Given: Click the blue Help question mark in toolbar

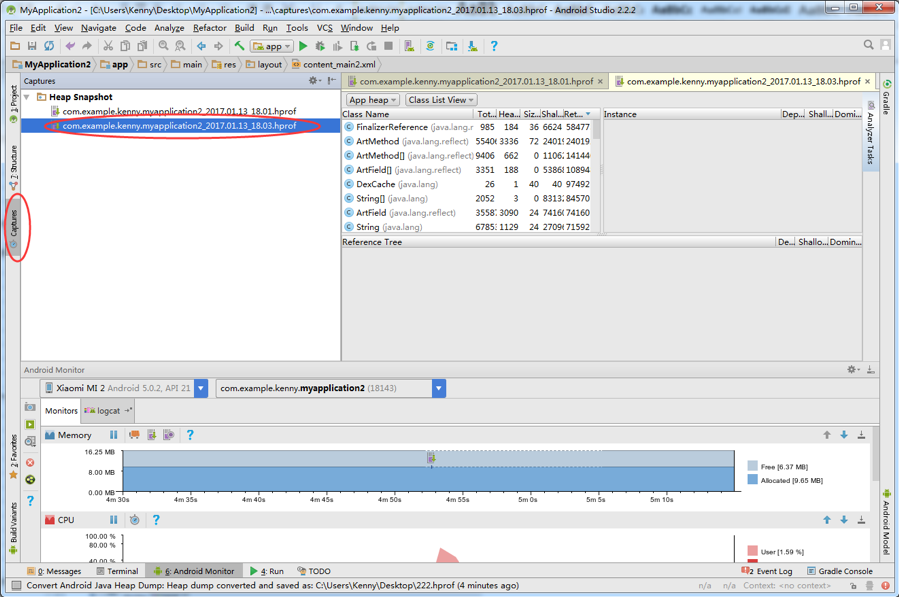Looking at the screenshot, I should (x=494, y=46).
